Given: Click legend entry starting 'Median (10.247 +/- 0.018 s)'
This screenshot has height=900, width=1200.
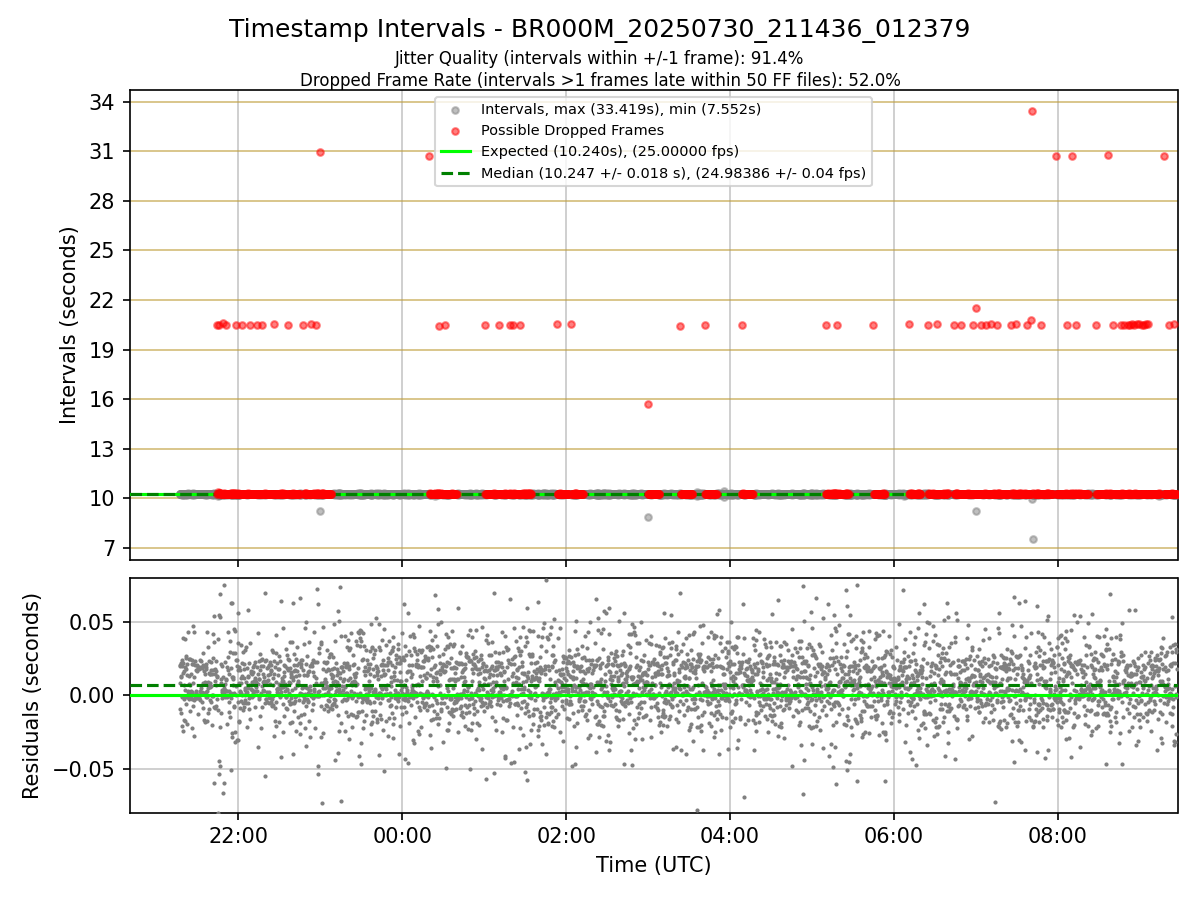Looking at the screenshot, I should click(x=673, y=173).
